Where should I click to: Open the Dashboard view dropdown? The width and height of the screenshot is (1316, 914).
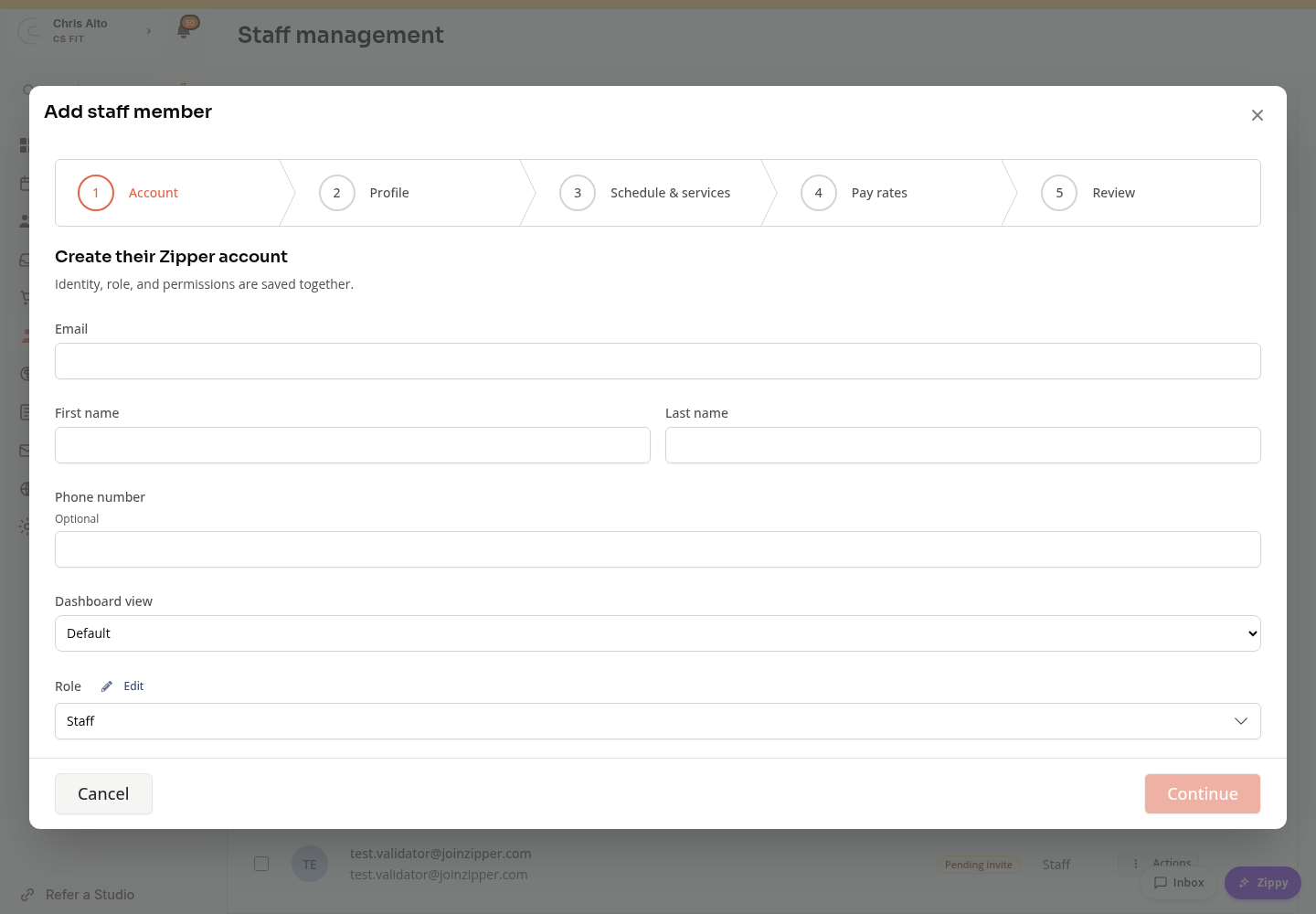(658, 633)
